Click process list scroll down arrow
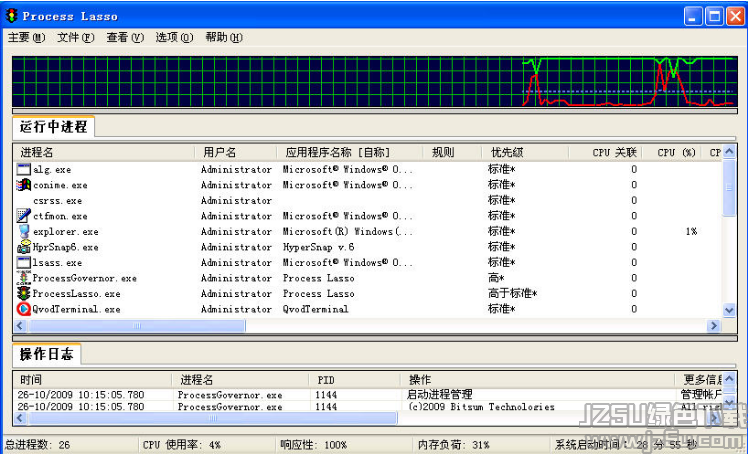 pyautogui.click(x=729, y=310)
